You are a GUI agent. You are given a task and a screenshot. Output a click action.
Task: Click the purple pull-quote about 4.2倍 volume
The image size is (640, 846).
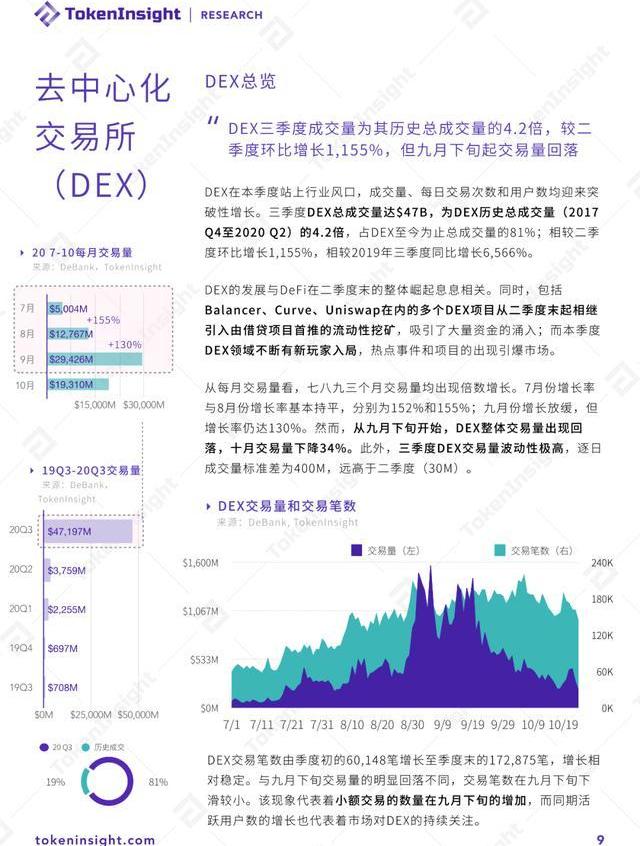coord(410,139)
